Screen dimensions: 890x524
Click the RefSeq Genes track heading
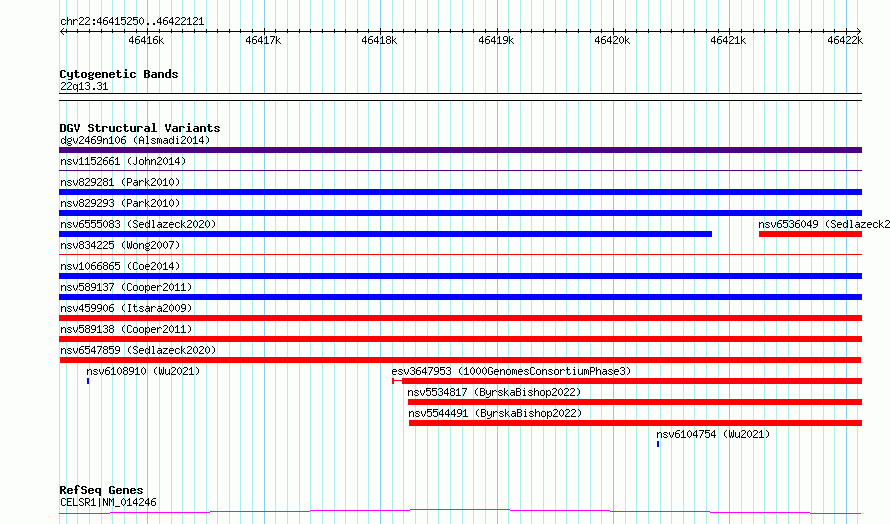101,491
